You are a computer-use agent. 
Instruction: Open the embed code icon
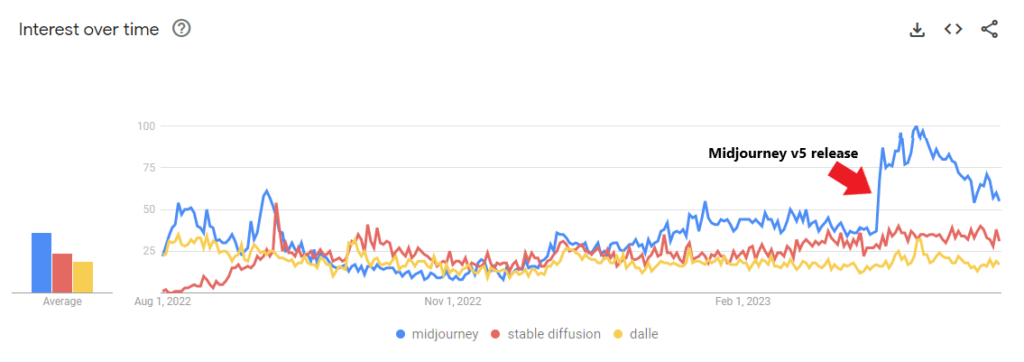point(953,29)
